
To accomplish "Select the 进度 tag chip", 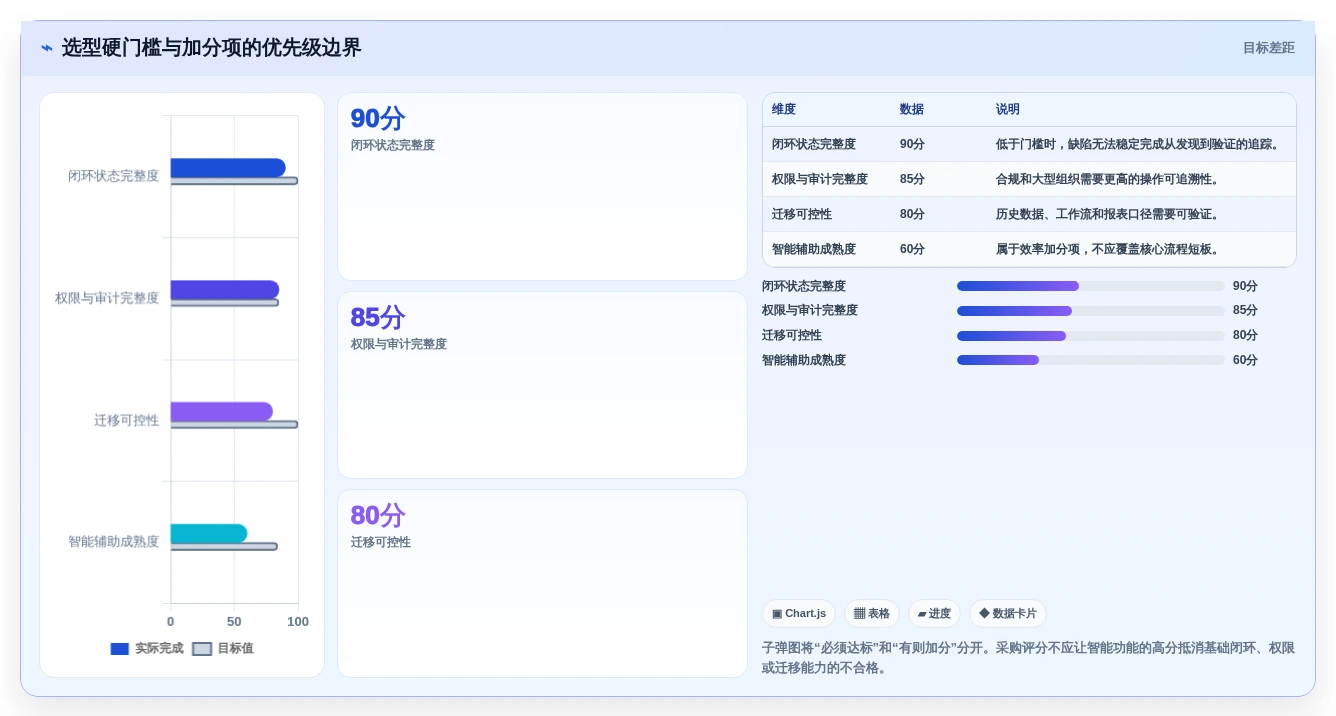I will (x=934, y=613).
